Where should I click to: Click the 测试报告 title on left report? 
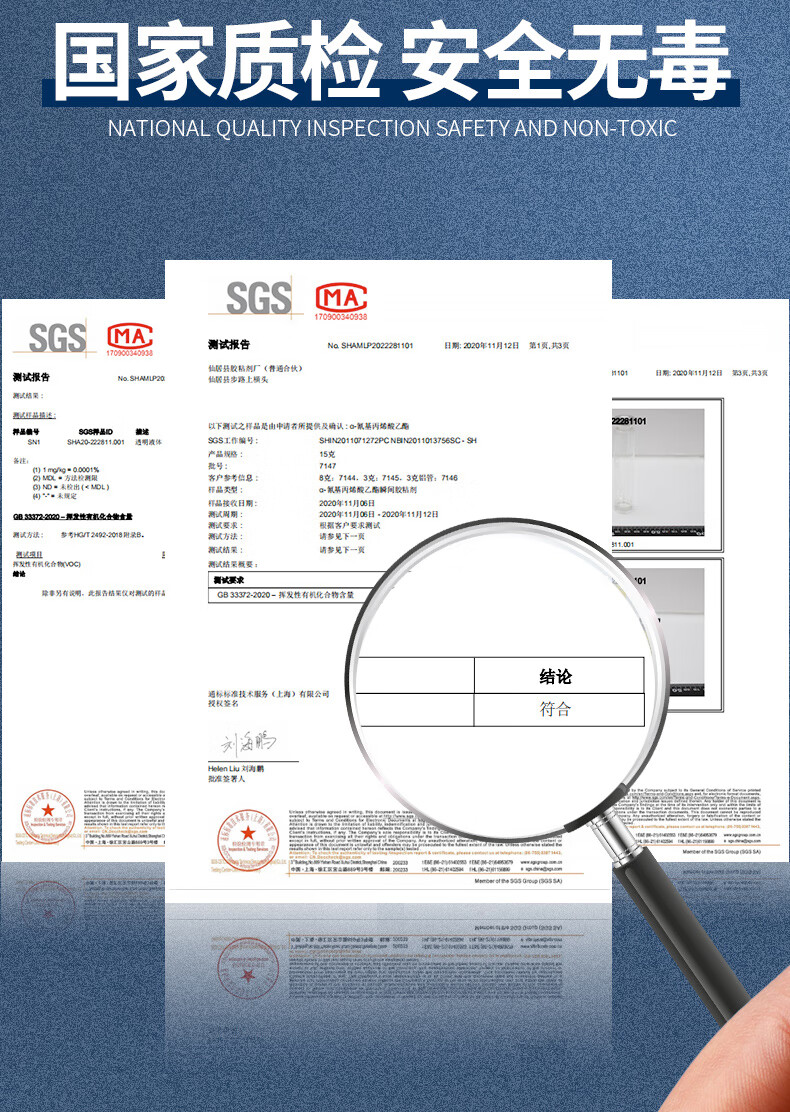(31, 377)
